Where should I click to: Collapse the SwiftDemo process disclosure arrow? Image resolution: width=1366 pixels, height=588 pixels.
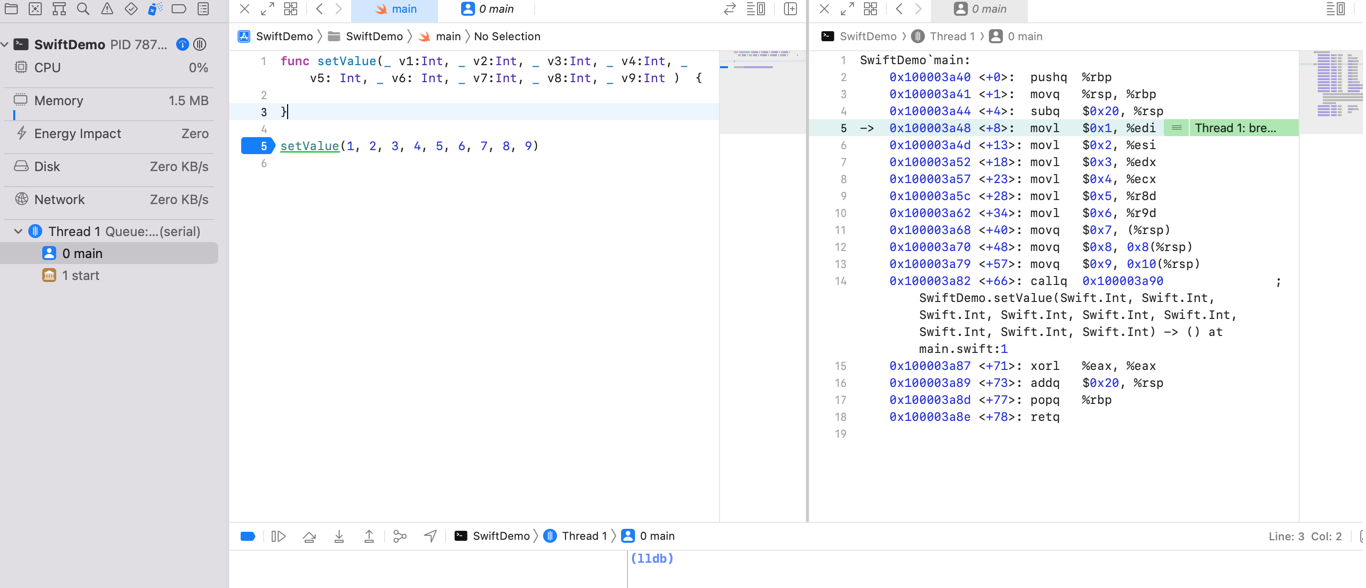(5, 44)
